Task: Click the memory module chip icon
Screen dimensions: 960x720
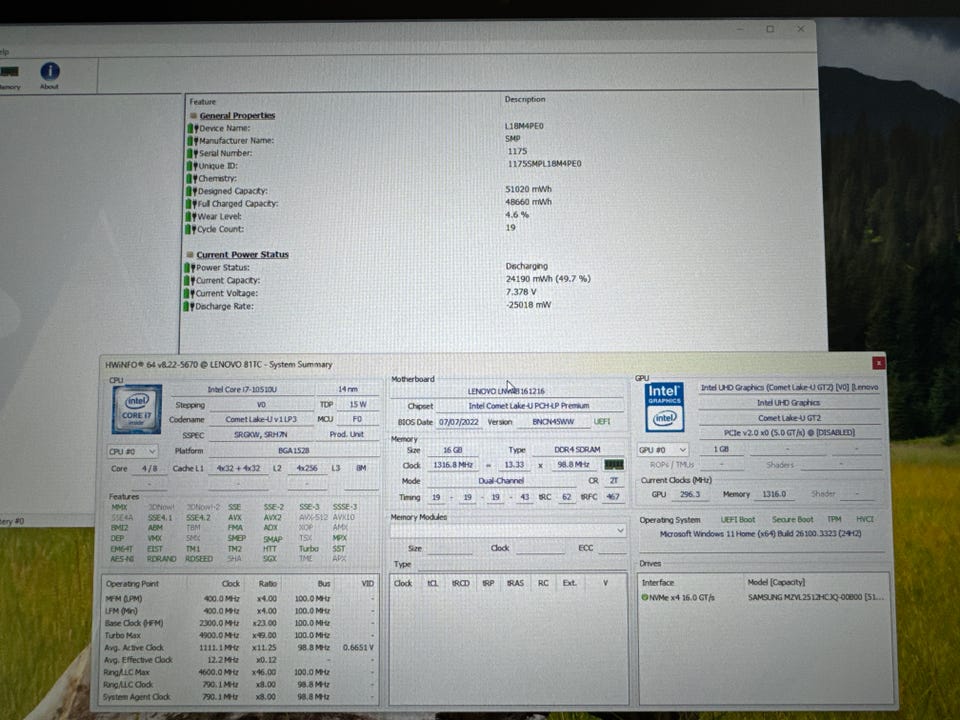Action: click(x=613, y=465)
